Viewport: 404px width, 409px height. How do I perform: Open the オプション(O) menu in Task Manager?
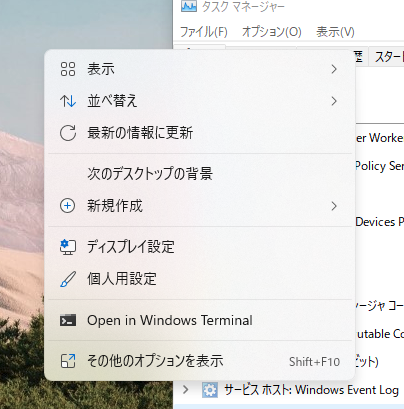[272, 32]
